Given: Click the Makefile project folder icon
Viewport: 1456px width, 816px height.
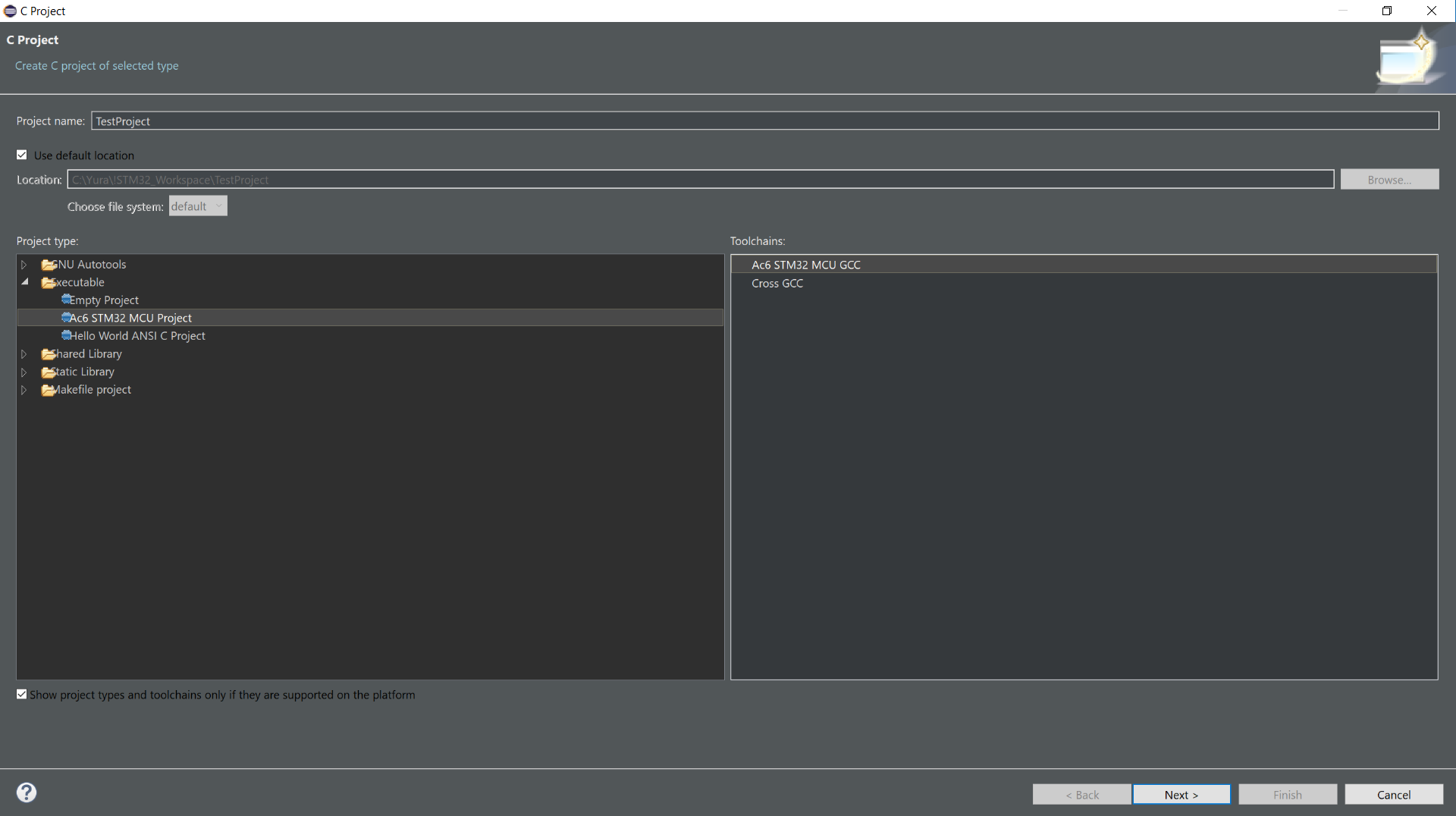Looking at the screenshot, I should 49,391.
